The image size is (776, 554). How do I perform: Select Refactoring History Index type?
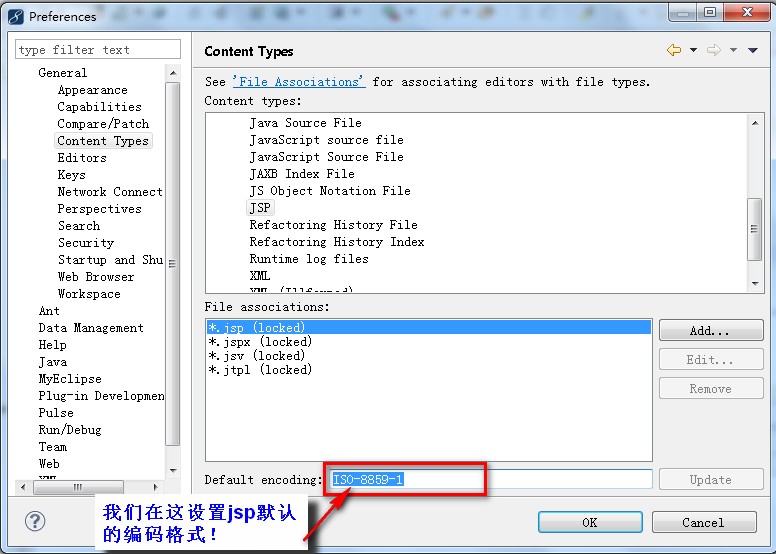pos(337,242)
